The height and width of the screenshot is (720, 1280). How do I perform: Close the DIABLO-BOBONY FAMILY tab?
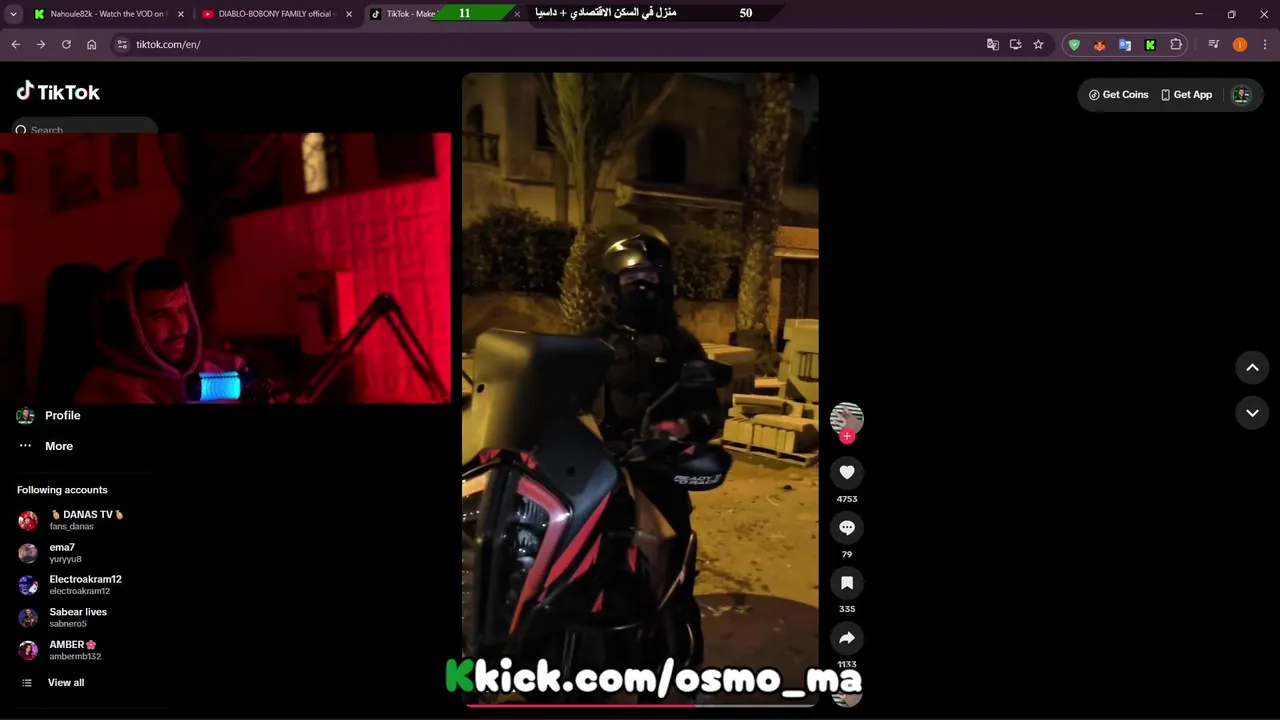(x=349, y=14)
